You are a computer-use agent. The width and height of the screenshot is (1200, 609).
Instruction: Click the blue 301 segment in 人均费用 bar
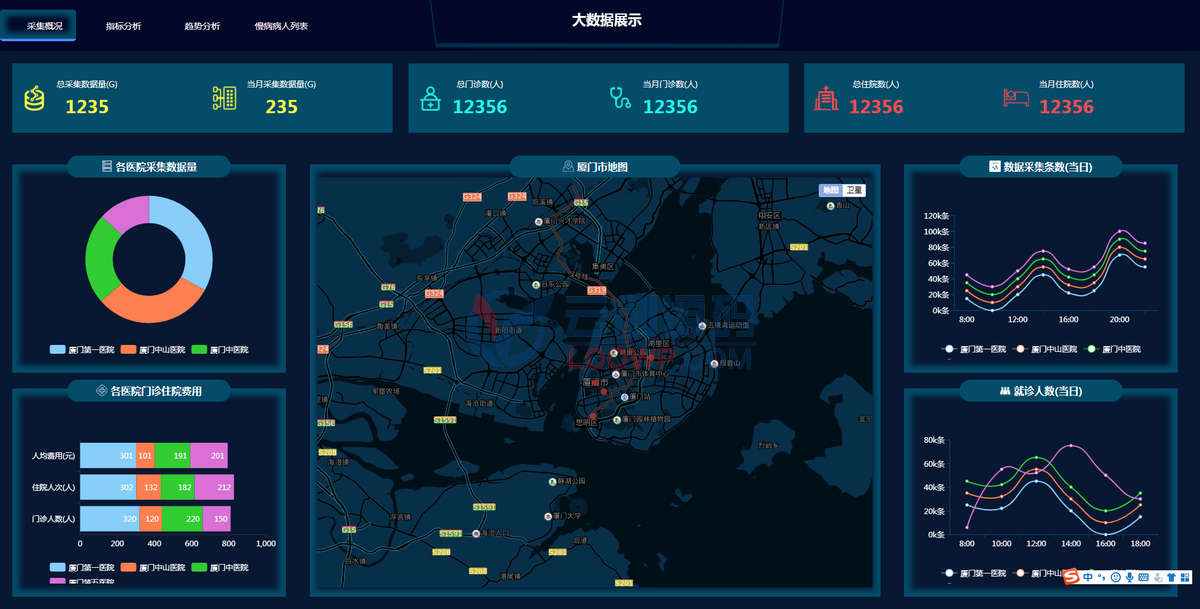click(108, 455)
